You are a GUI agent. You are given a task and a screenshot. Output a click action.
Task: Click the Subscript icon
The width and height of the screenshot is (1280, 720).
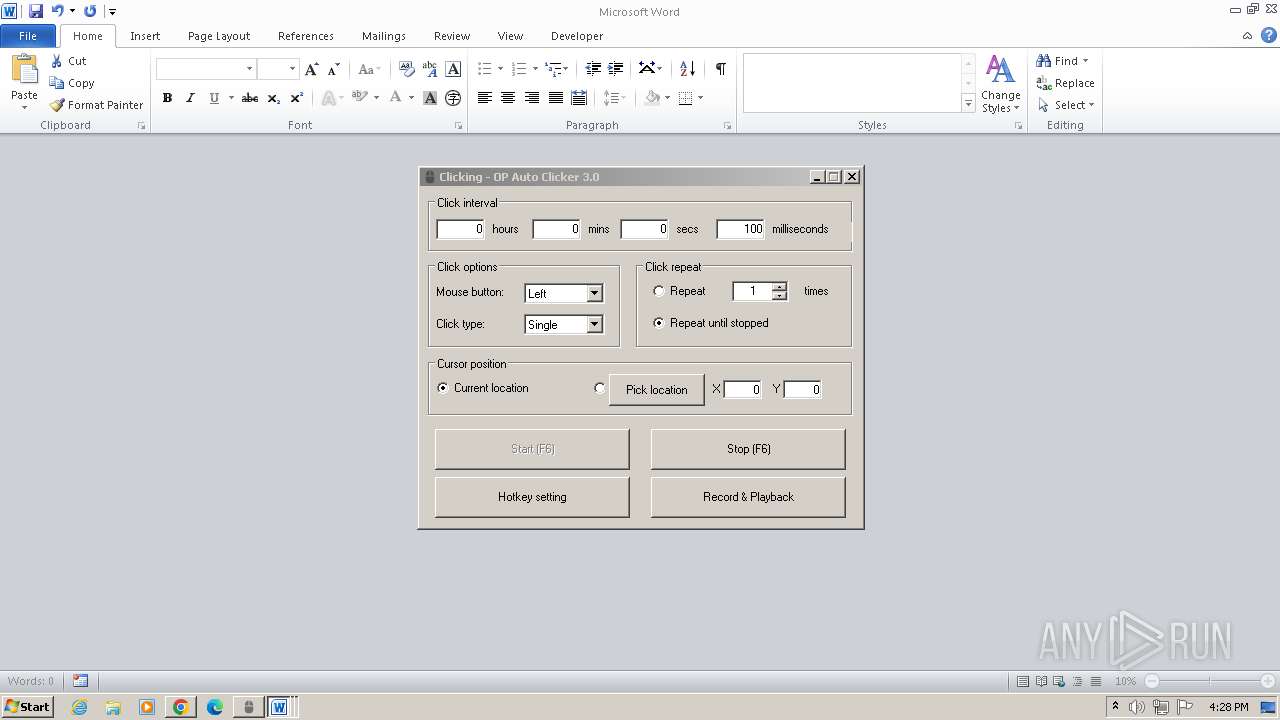tap(274, 98)
